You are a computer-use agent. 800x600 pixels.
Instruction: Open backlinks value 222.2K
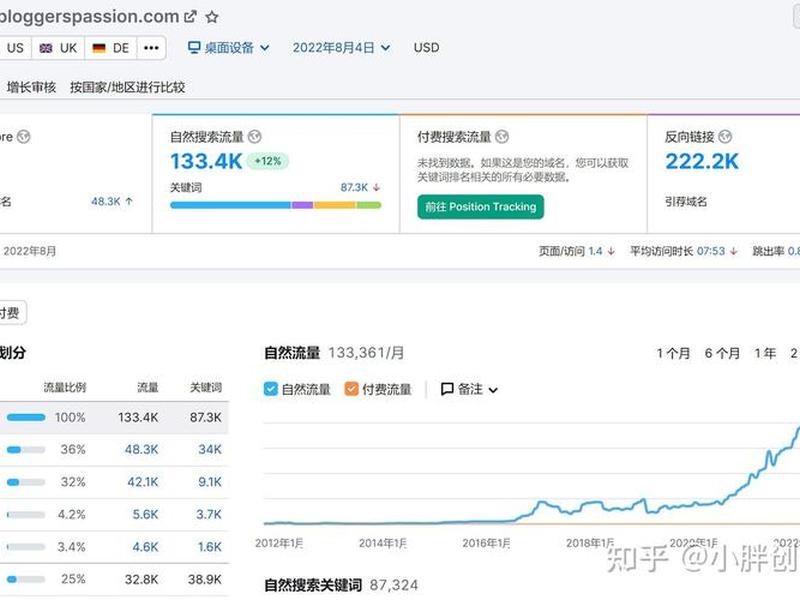[702, 161]
